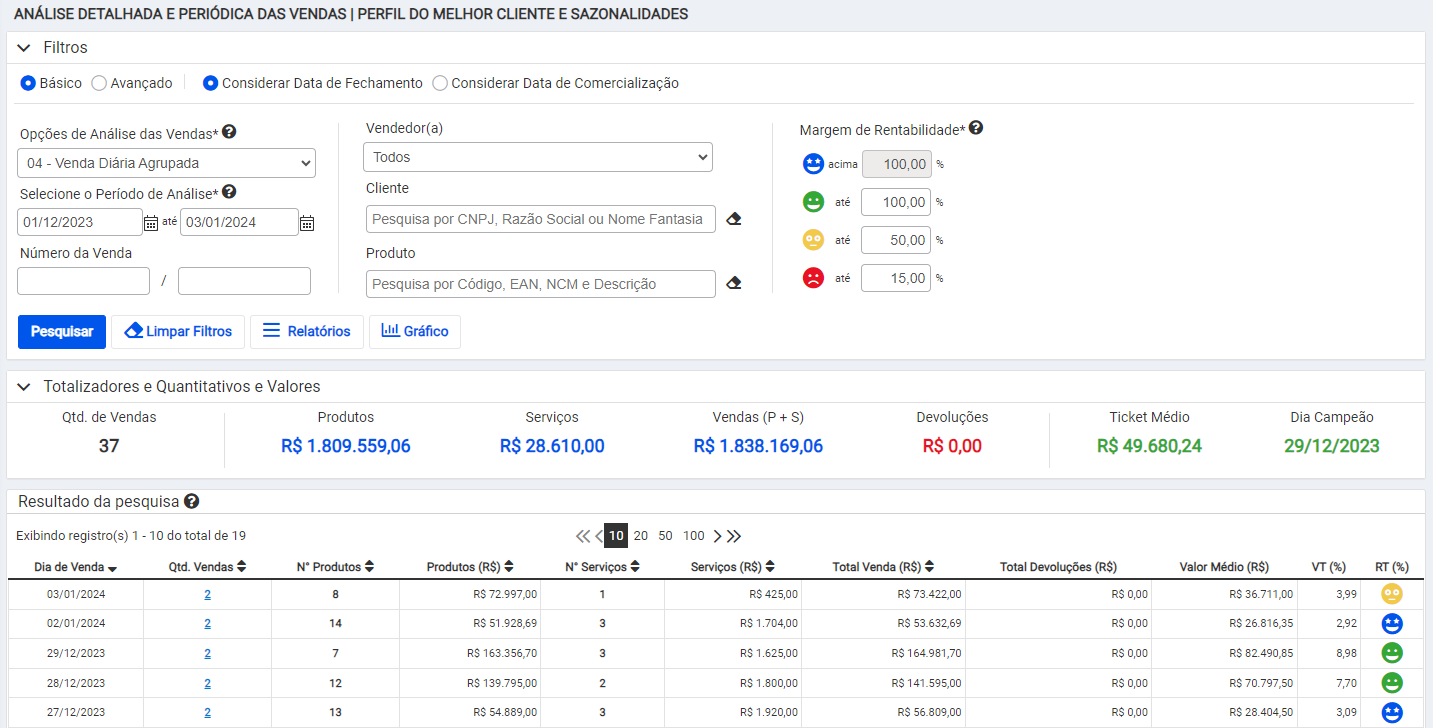The image size is (1433, 728).
Task: Open Opções de Análise das Vendas dropdown
Action: [x=167, y=163]
